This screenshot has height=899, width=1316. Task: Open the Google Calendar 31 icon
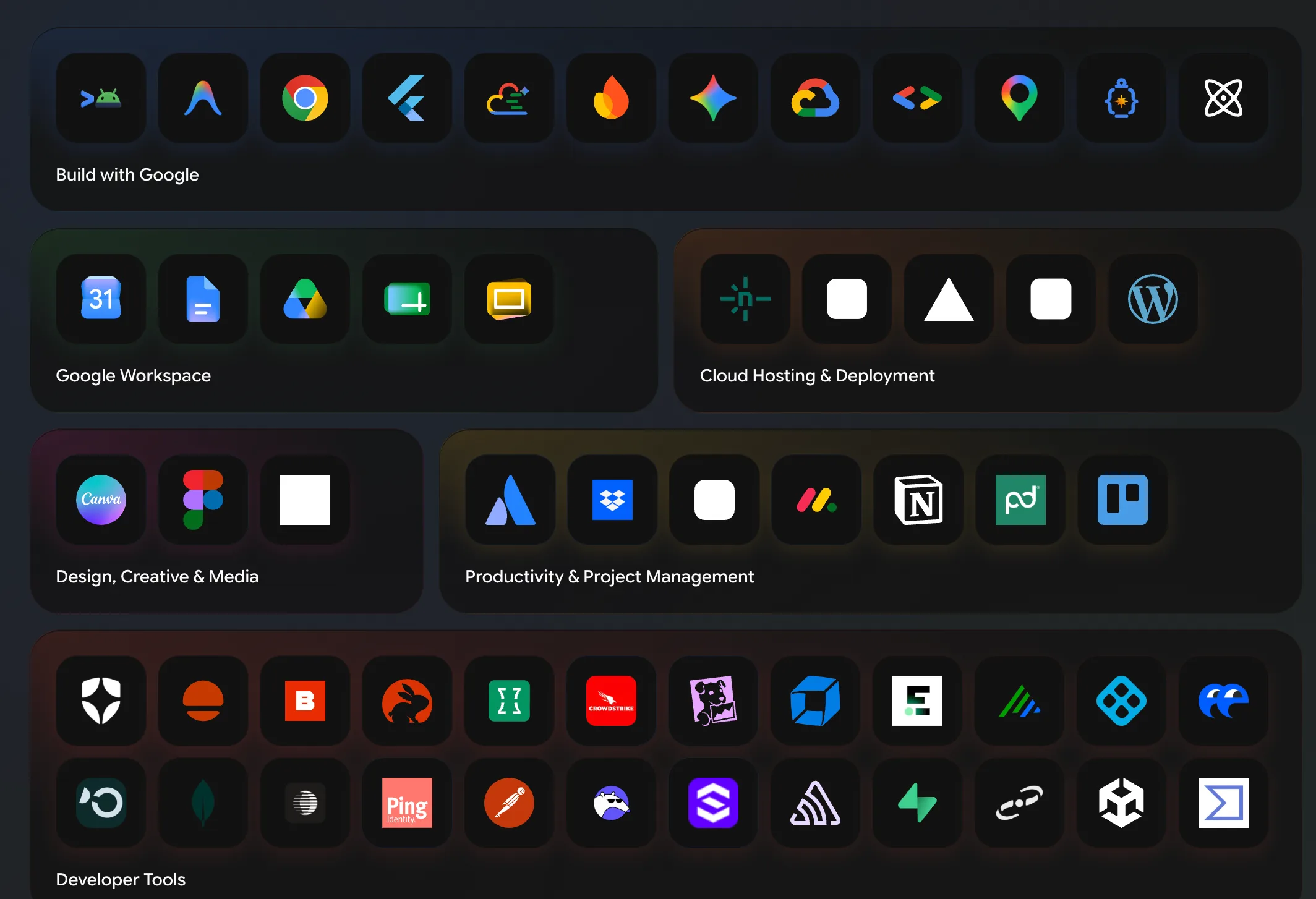click(x=101, y=299)
